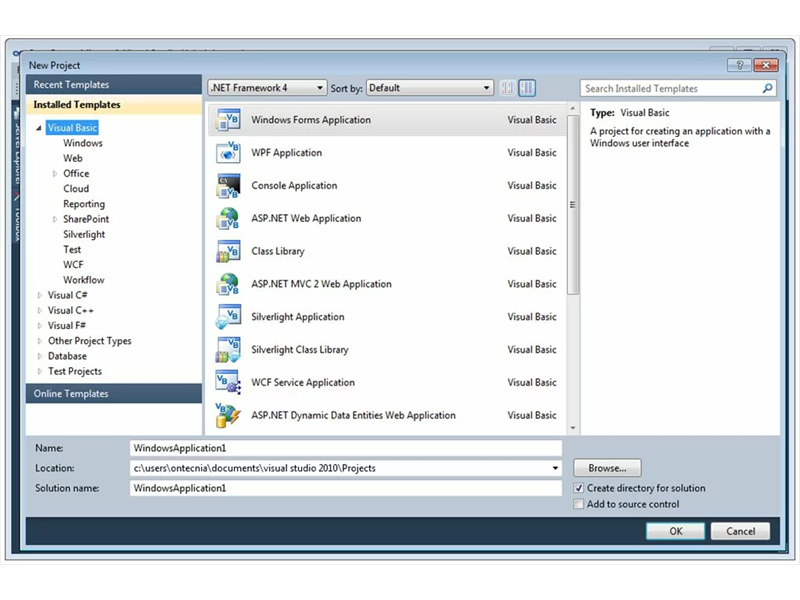The width and height of the screenshot is (800, 600).
Task: Select Windows under Visual Basic
Action: (x=83, y=143)
